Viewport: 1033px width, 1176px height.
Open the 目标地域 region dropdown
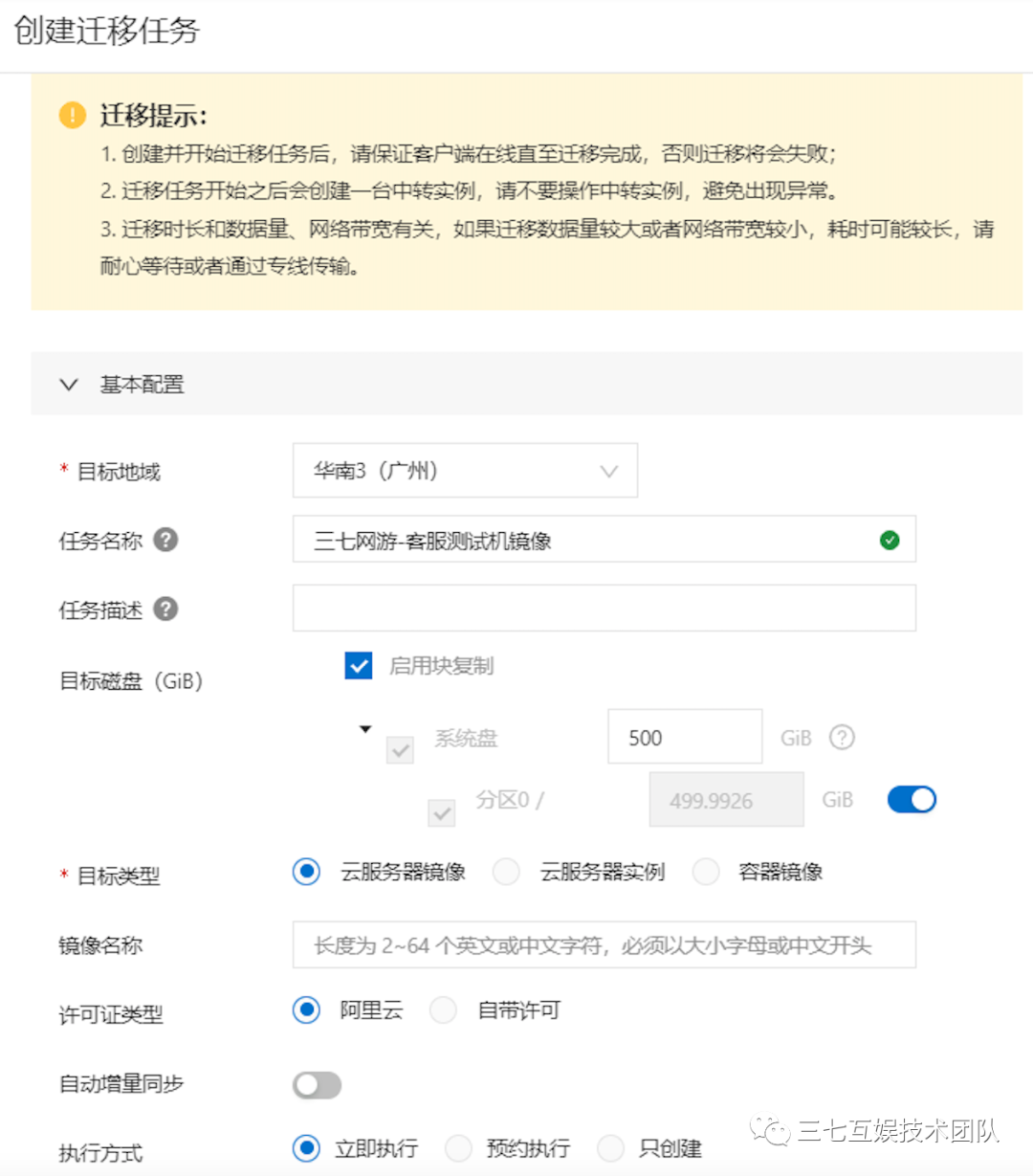465,471
